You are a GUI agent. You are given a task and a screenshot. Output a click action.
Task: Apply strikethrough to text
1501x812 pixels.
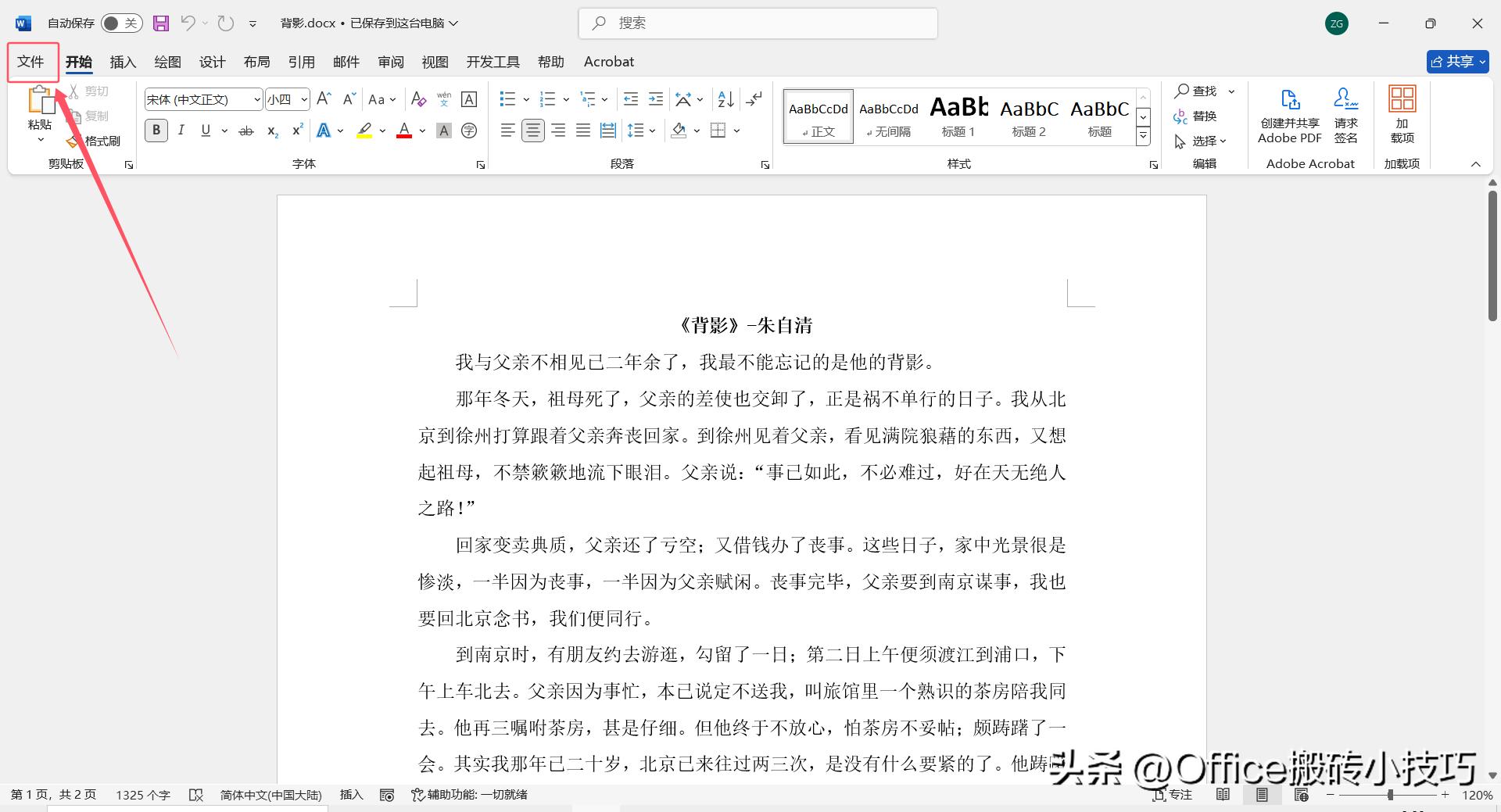click(x=246, y=131)
